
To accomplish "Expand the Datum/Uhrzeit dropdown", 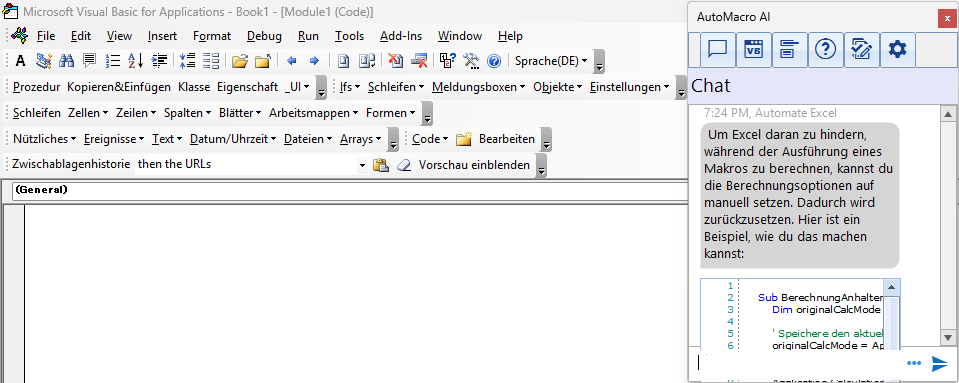I will (233, 139).
